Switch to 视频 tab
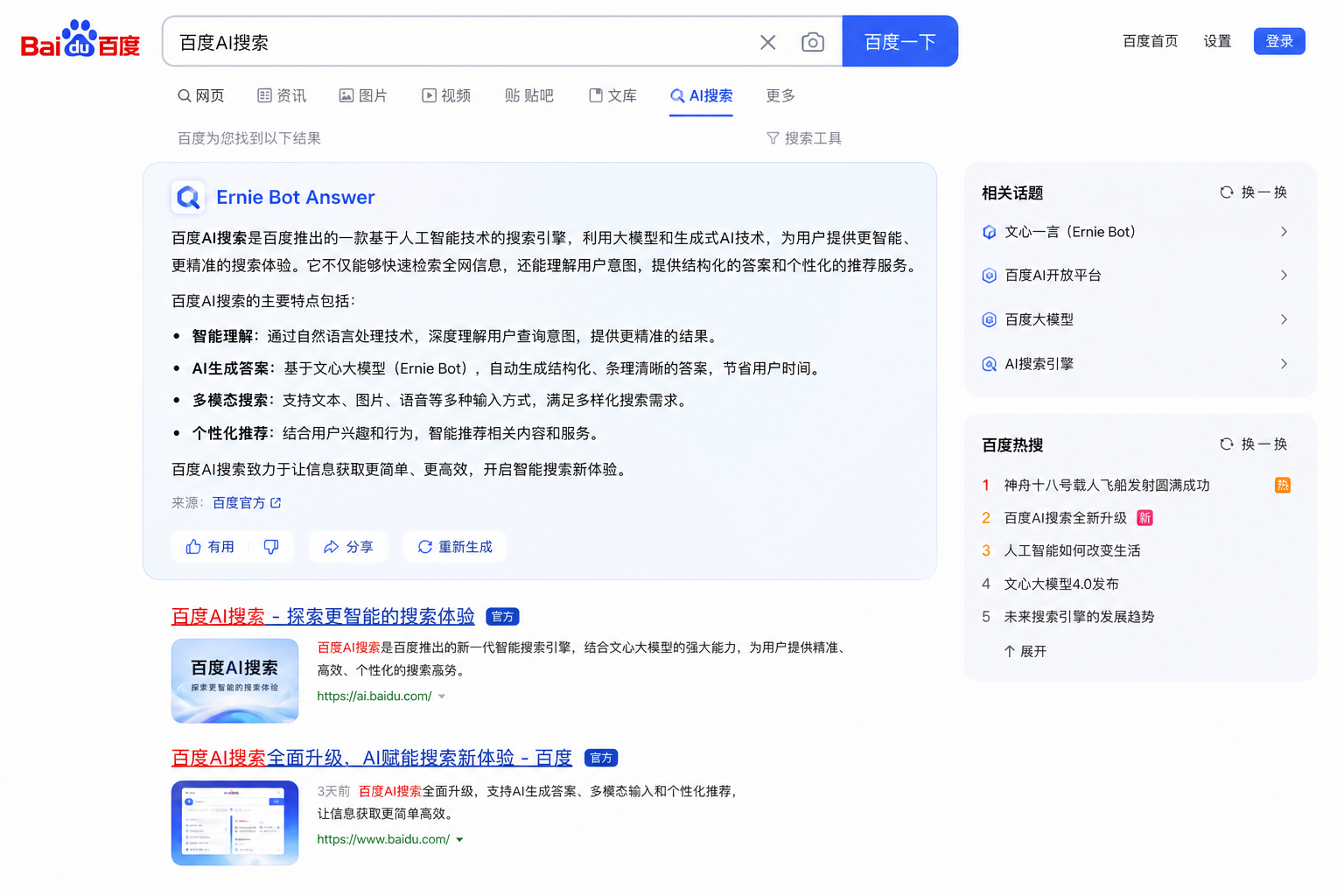This screenshot has height=896, width=1344. [446, 95]
